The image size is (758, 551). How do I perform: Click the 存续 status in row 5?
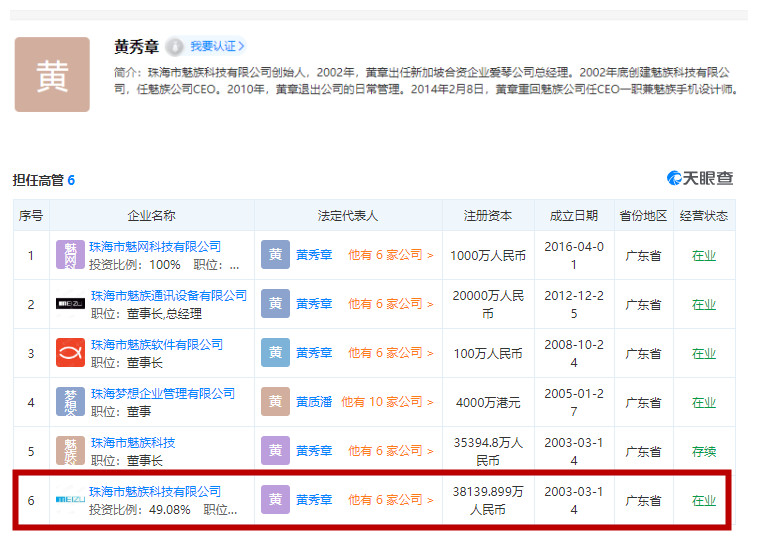point(704,451)
